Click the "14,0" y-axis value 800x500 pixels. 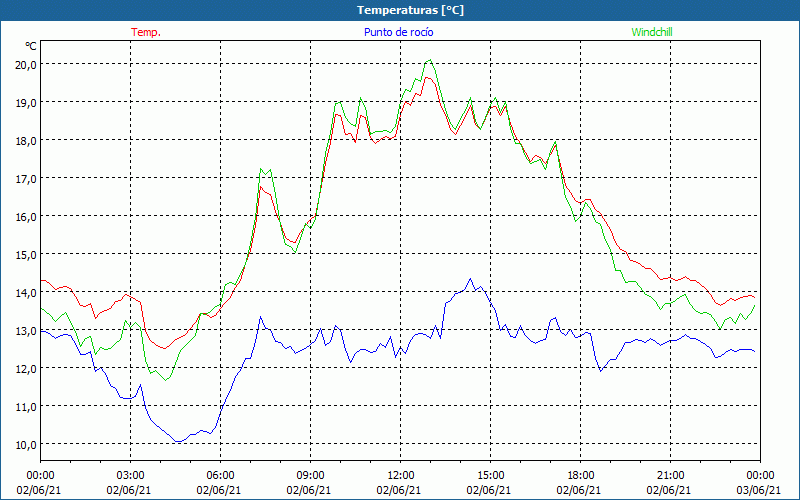(26, 293)
